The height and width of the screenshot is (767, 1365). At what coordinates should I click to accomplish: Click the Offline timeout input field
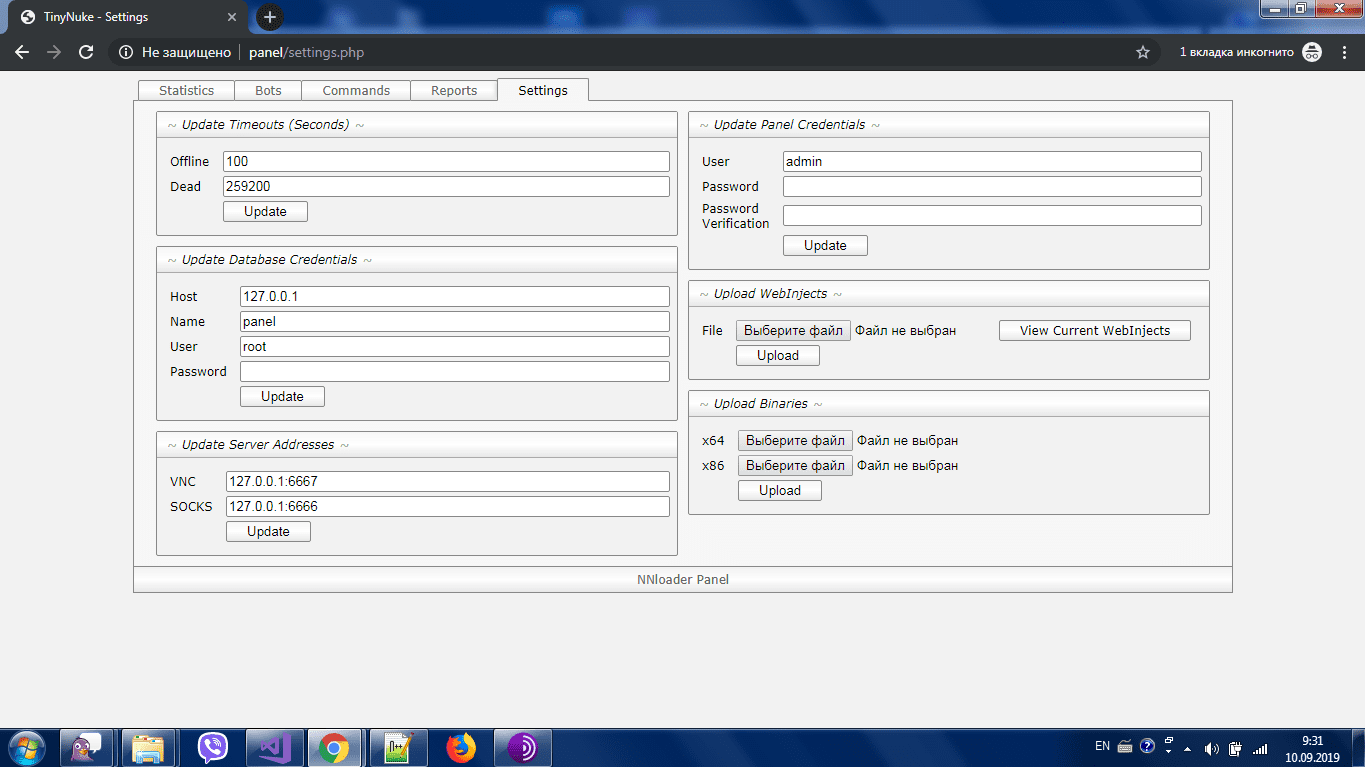[446, 161]
